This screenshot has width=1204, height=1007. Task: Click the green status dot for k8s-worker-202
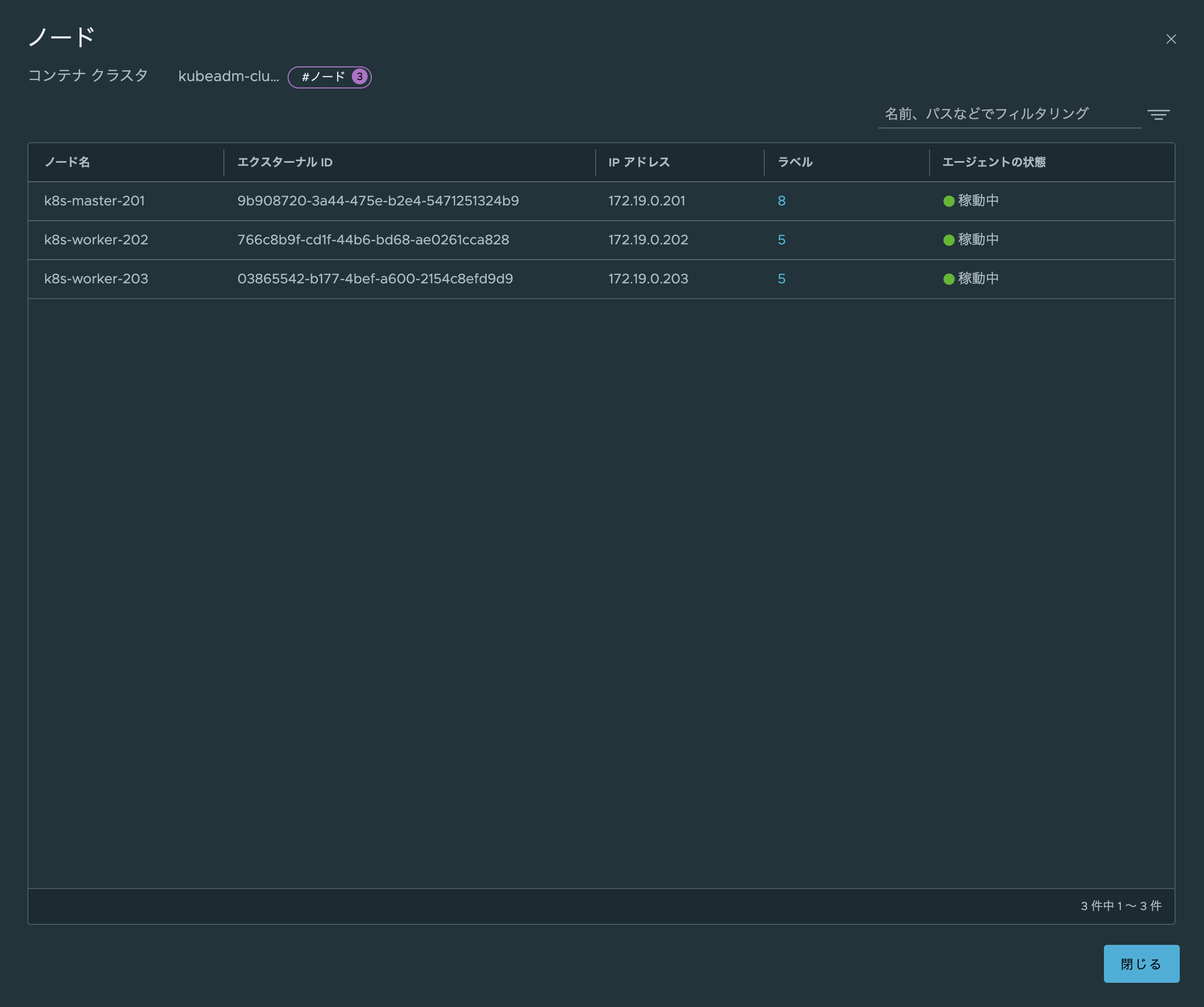click(x=948, y=240)
